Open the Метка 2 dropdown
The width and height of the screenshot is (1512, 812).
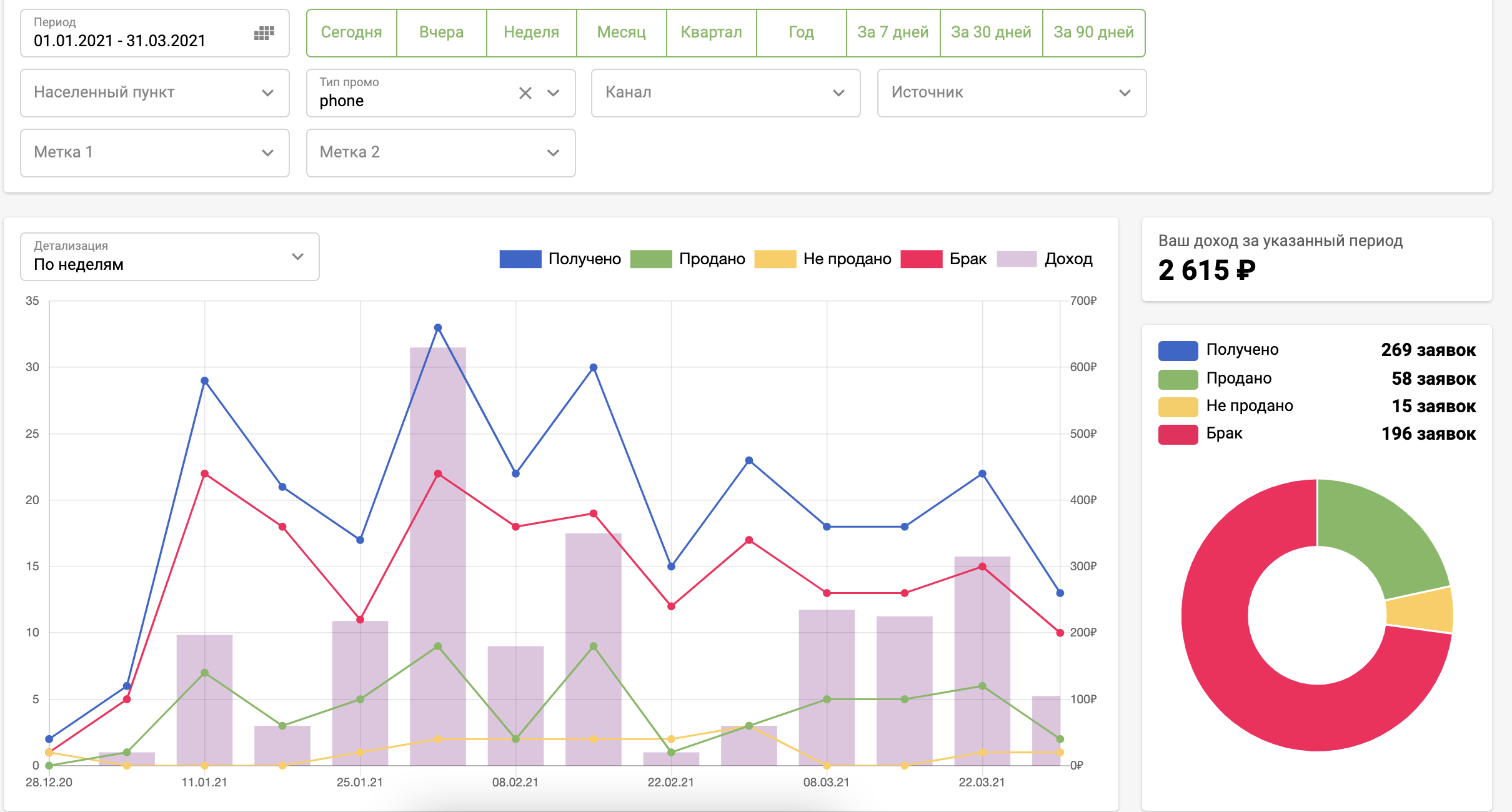pyautogui.click(x=440, y=153)
